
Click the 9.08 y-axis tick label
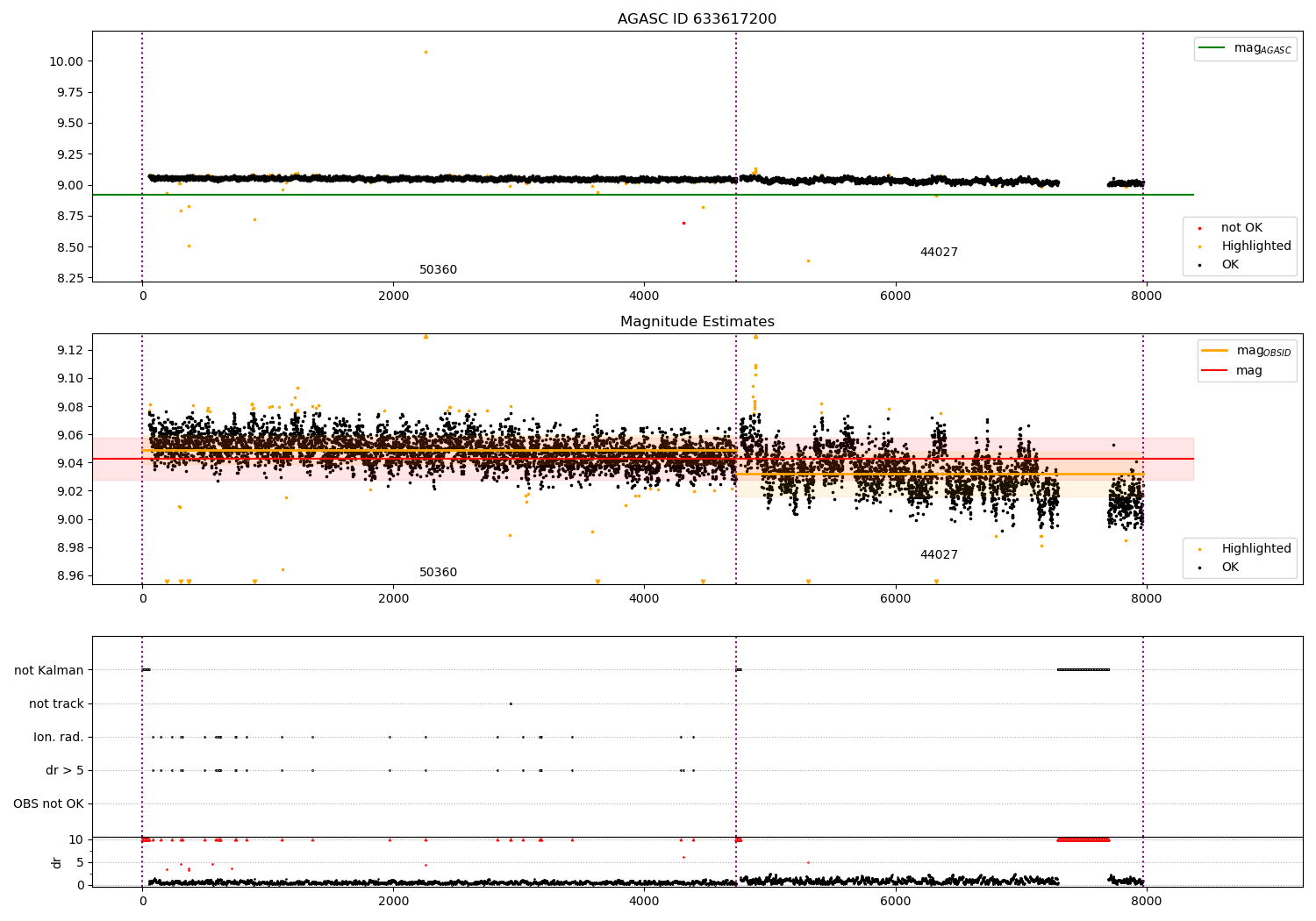coord(69,407)
